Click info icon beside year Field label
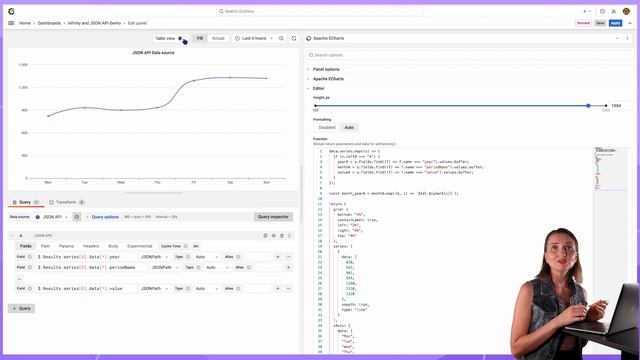640x360 pixels. tap(29, 257)
